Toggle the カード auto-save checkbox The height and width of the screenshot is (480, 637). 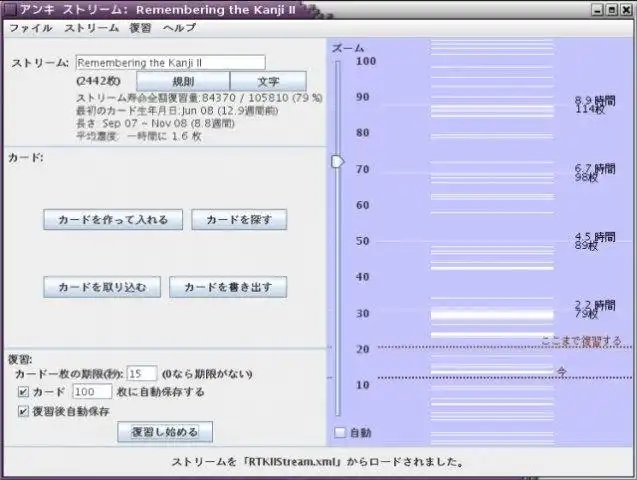click(x=23, y=392)
